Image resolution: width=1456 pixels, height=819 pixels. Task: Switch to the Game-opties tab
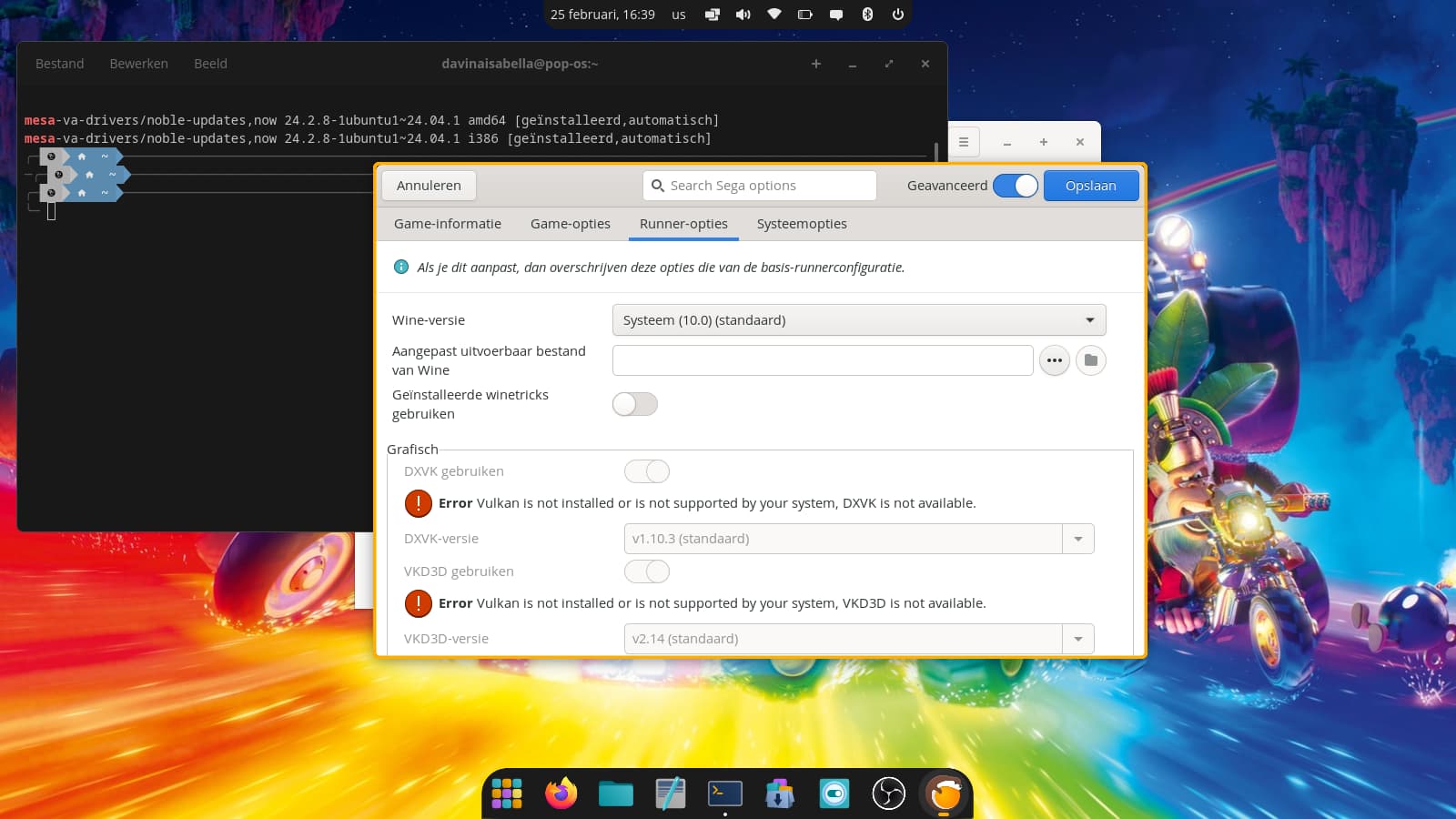[571, 224]
